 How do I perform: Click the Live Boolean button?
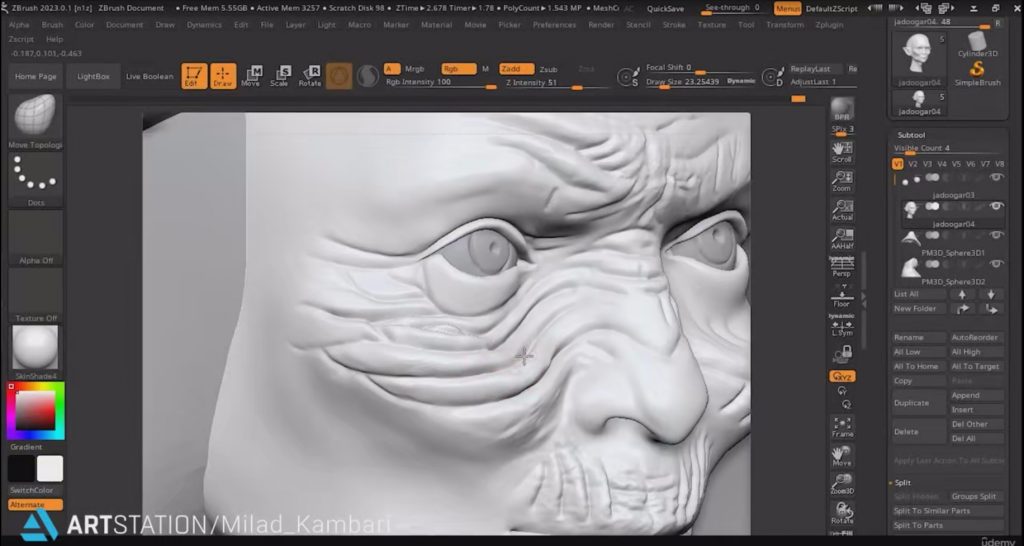click(x=150, y=76)
